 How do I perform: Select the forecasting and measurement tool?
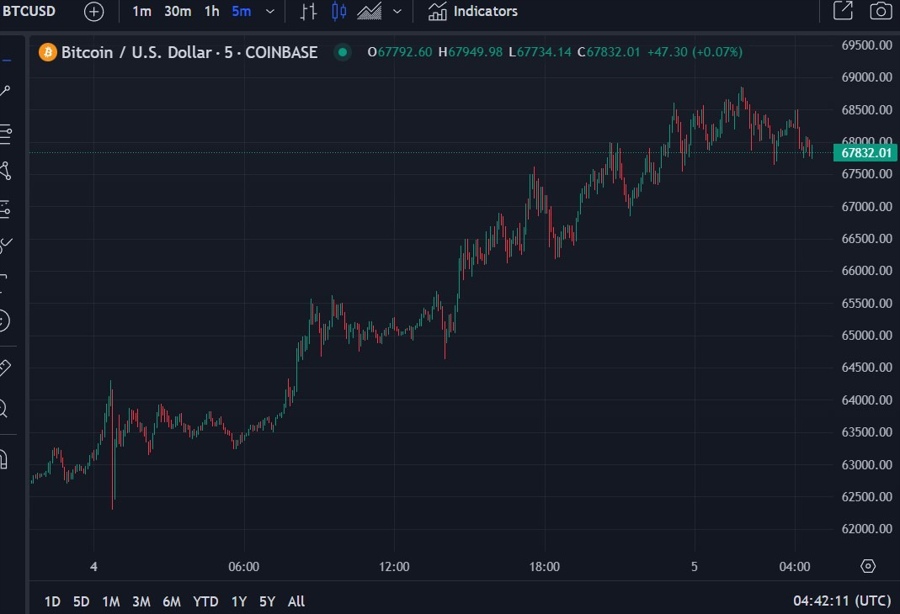click(x=5, y=209)
